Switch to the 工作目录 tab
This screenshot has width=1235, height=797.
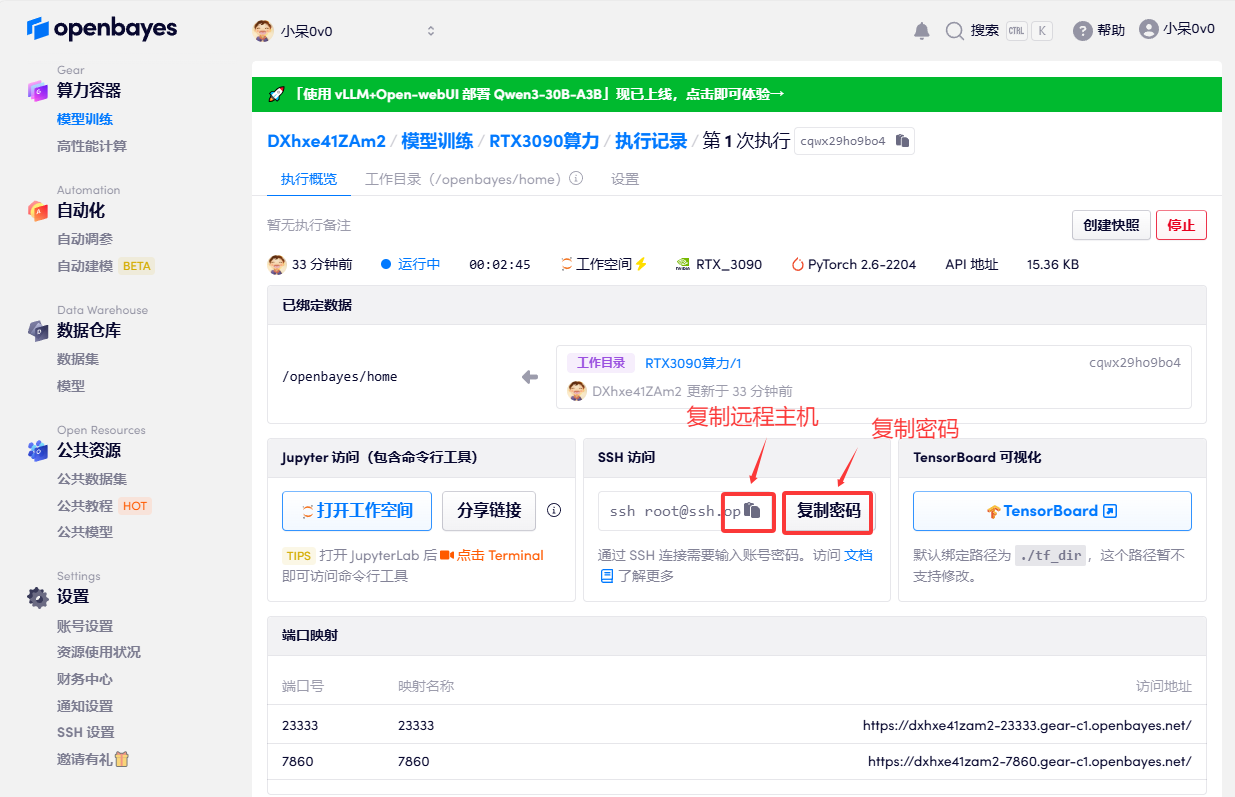click(473, 180)
